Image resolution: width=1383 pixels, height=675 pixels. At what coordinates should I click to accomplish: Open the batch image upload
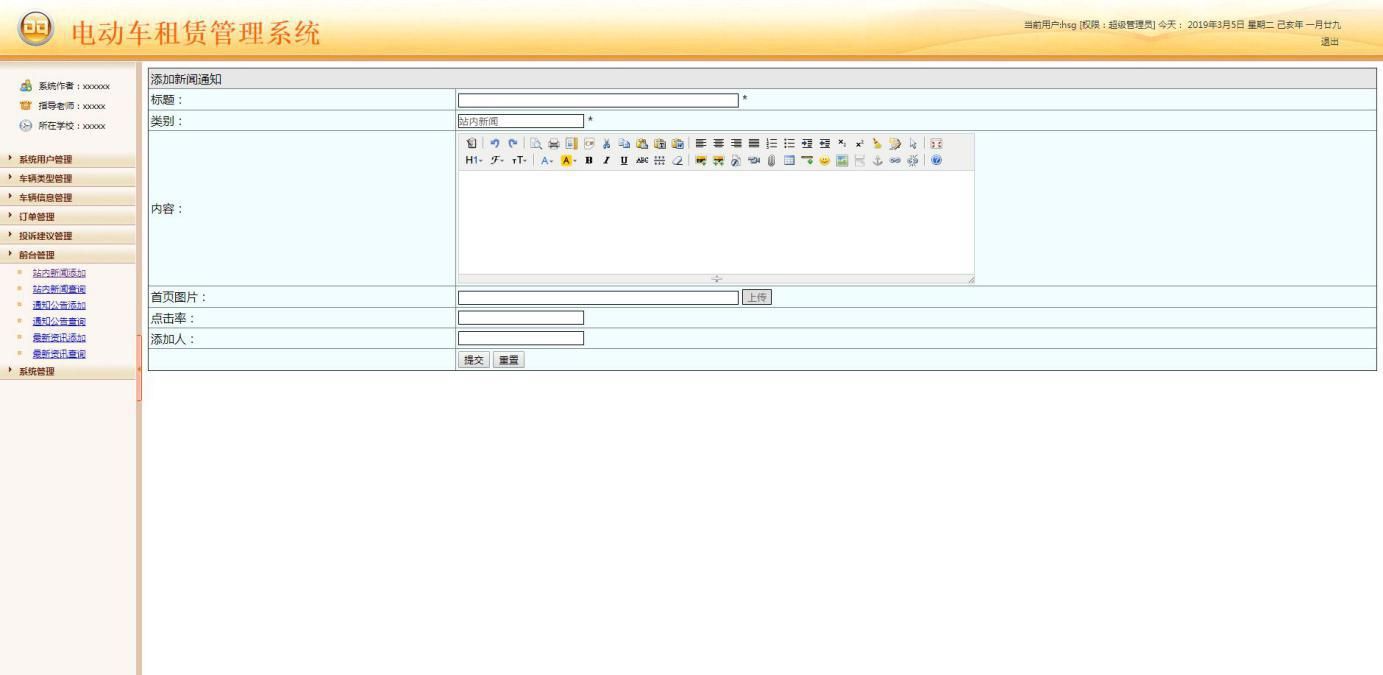click(718, 160)
